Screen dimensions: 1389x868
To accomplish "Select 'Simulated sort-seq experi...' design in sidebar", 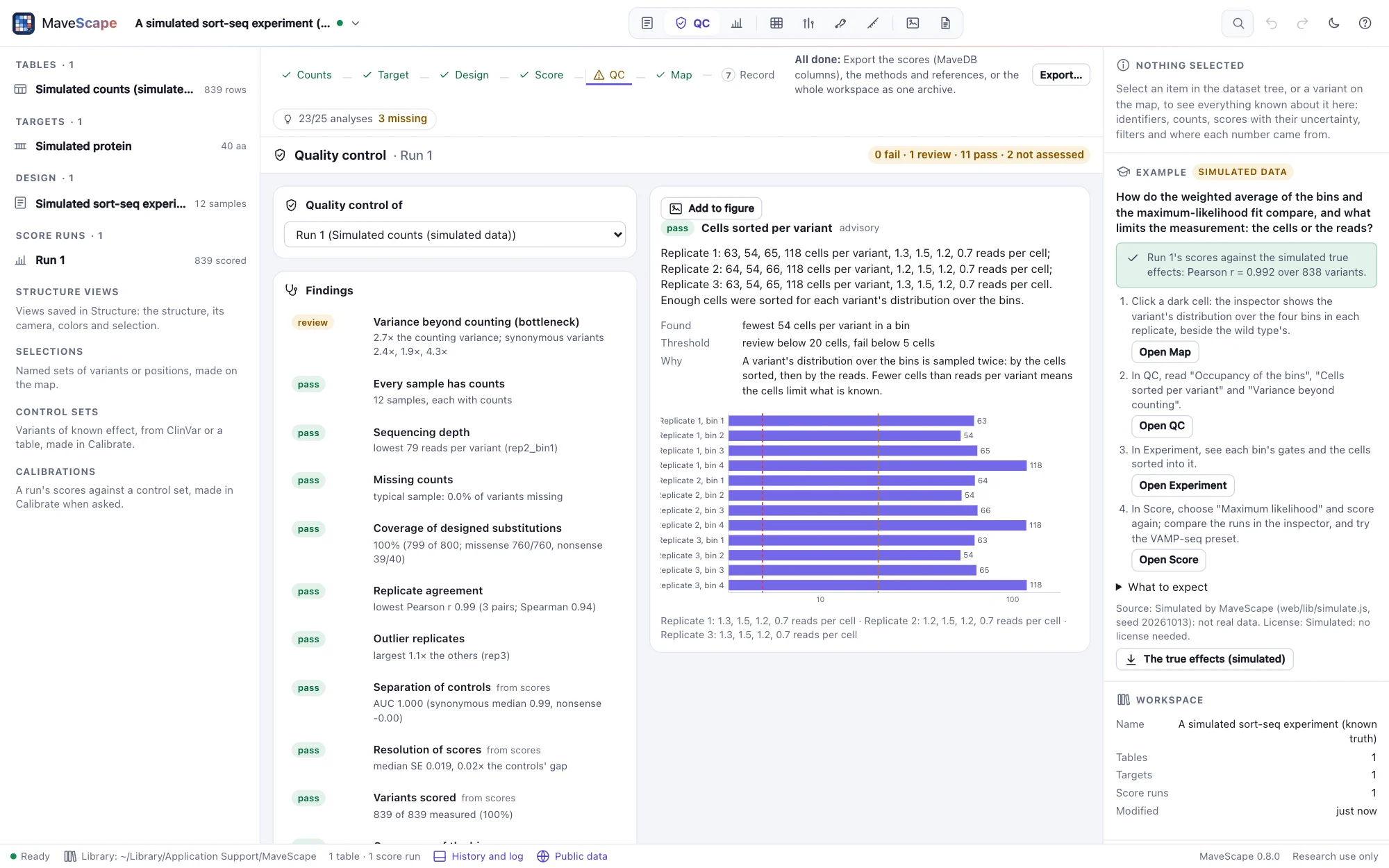I will point(130,203).
